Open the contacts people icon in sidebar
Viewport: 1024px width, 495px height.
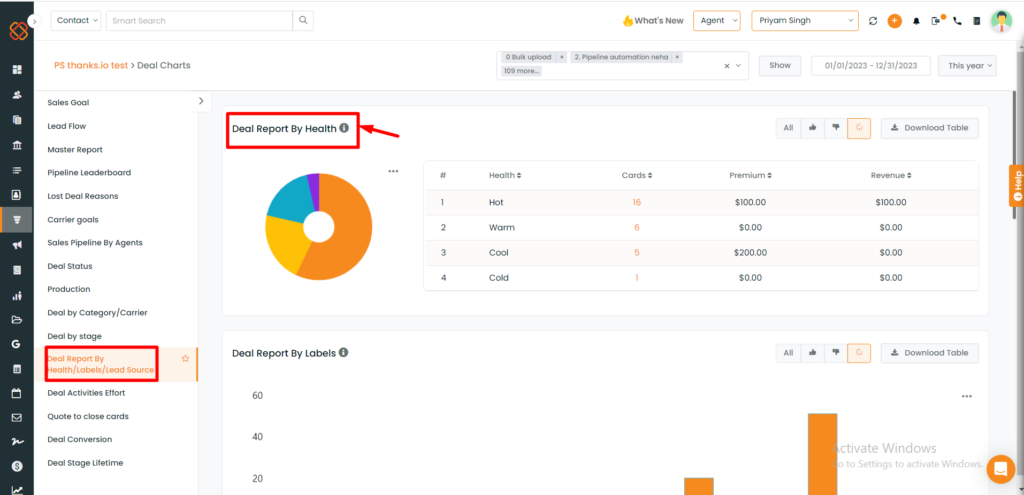(x=17, y=95)
